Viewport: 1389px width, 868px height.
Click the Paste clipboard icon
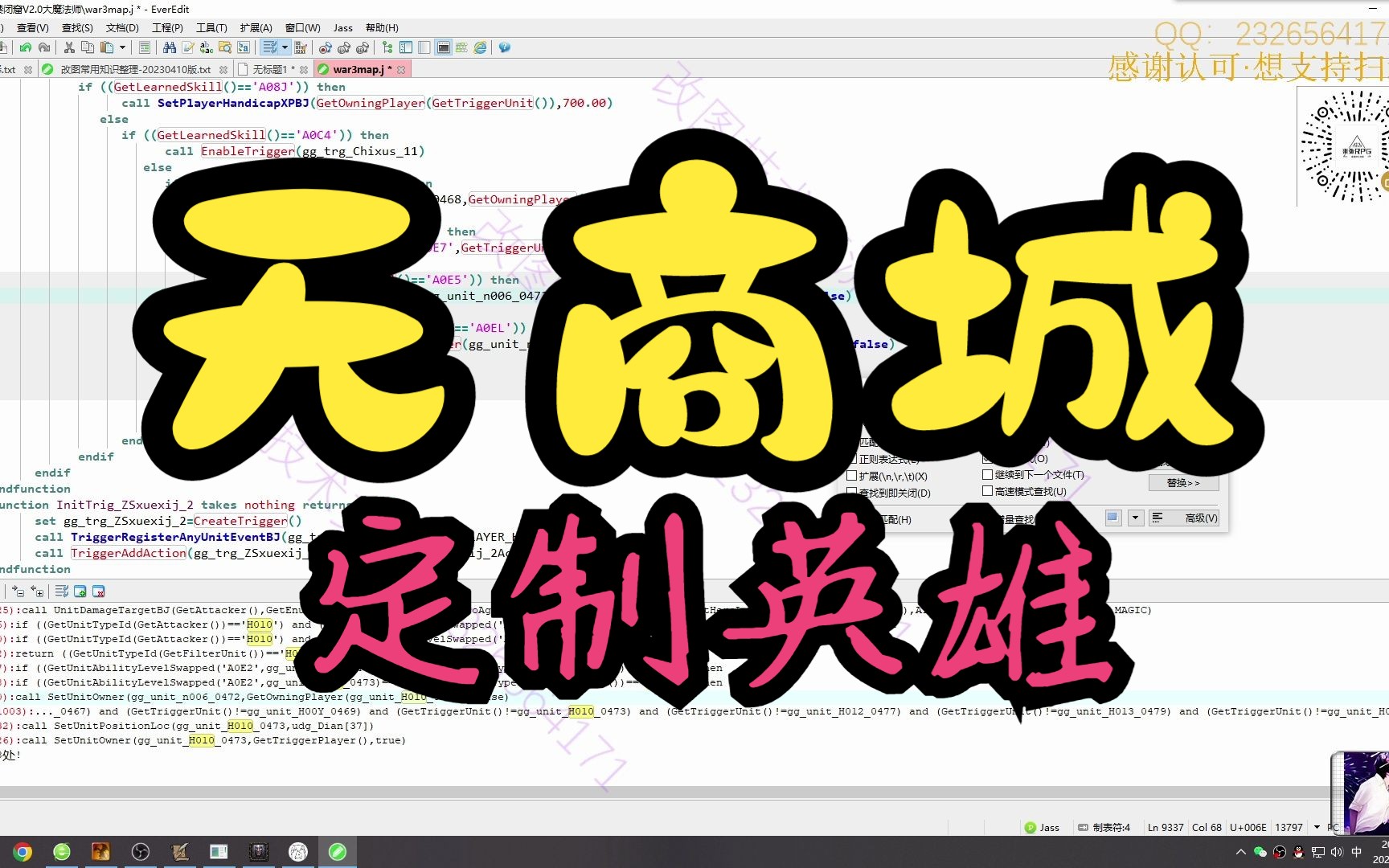tap(107, 48)
